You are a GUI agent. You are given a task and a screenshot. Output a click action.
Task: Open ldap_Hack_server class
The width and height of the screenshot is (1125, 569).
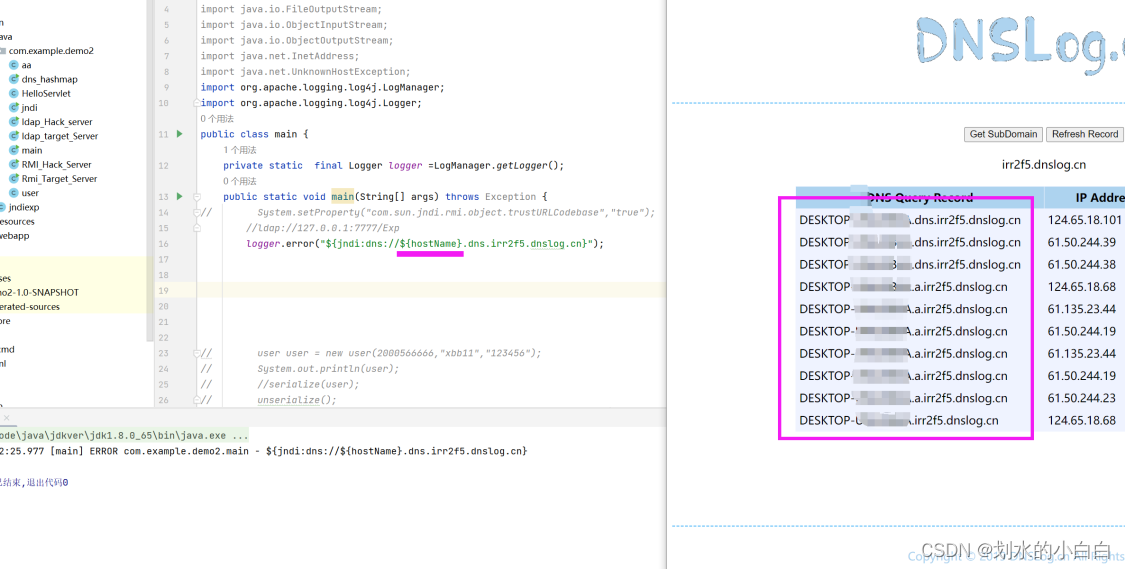(x=57, y=122)
